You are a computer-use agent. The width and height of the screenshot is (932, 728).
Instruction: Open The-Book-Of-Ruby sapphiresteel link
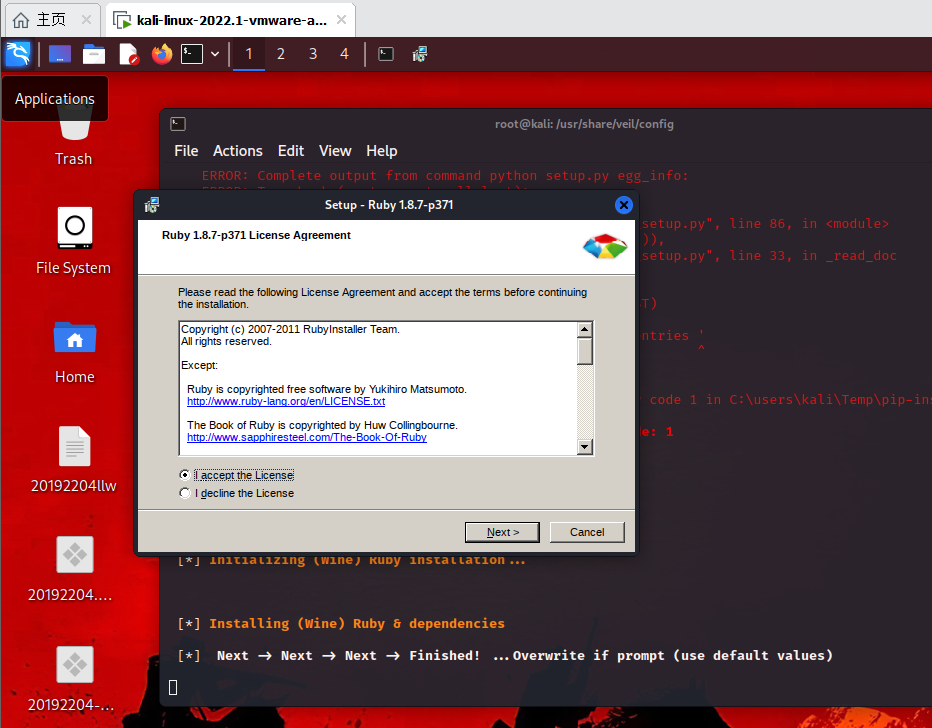[x=307, y=437]
